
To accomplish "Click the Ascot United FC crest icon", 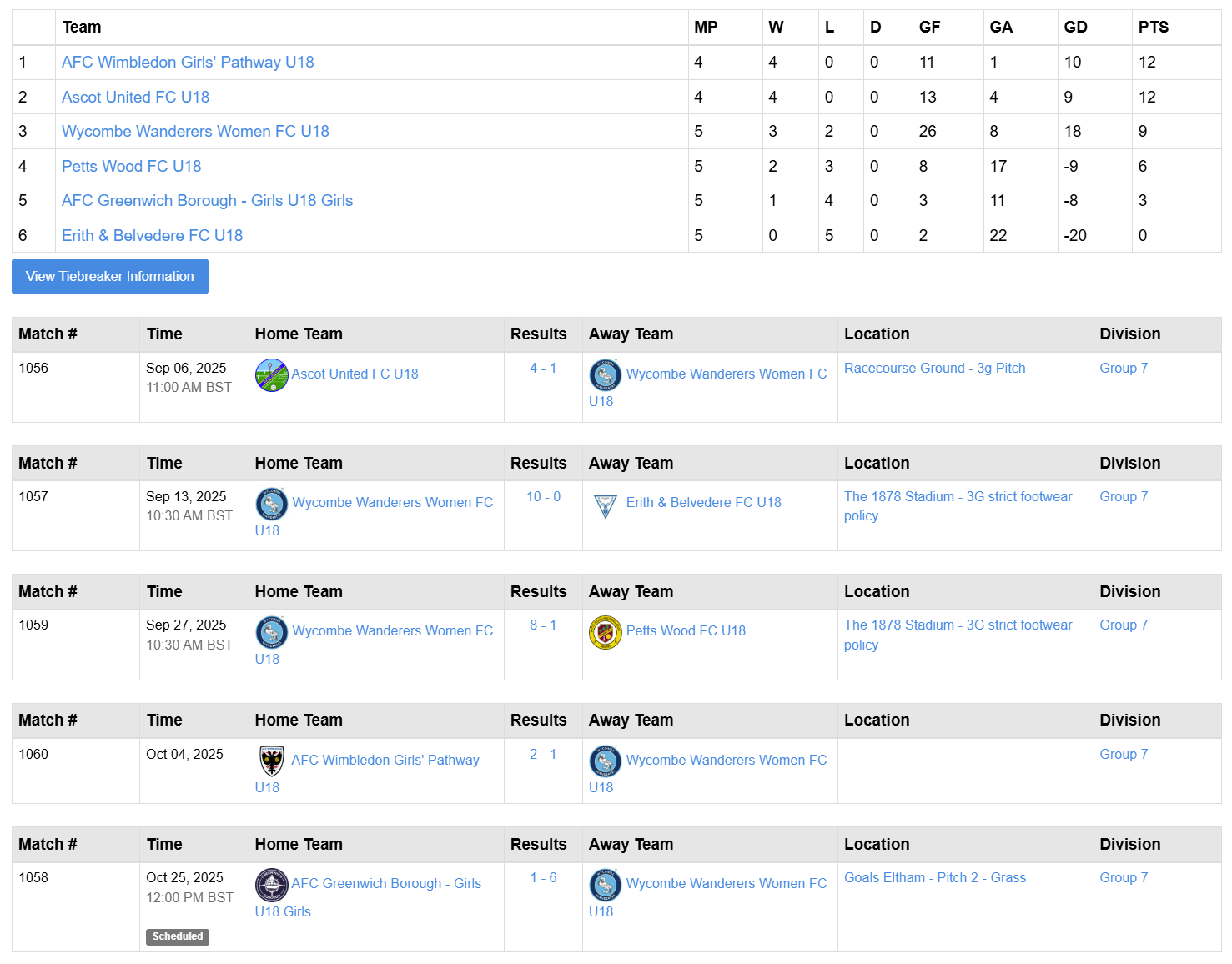I will pos(271,375).
